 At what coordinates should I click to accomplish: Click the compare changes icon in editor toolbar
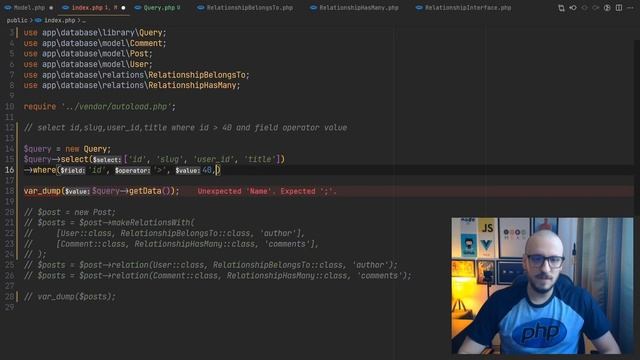(x=561, y=8)
